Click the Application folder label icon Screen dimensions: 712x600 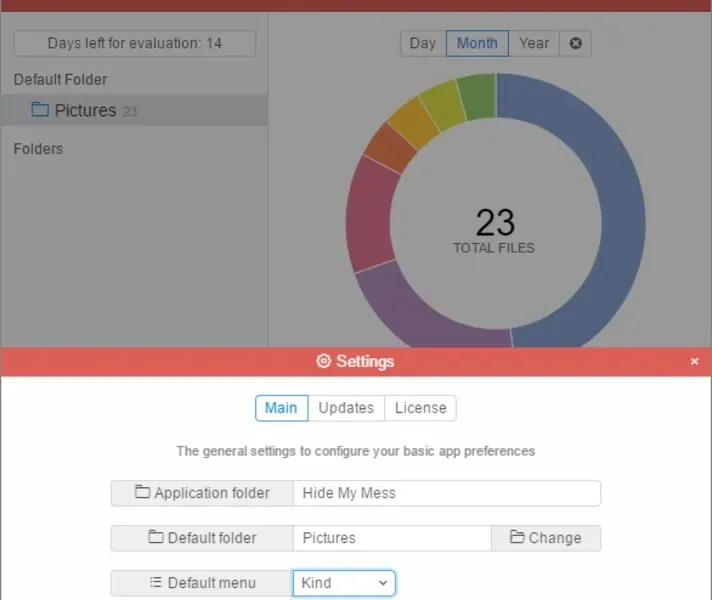coord(142,492)
